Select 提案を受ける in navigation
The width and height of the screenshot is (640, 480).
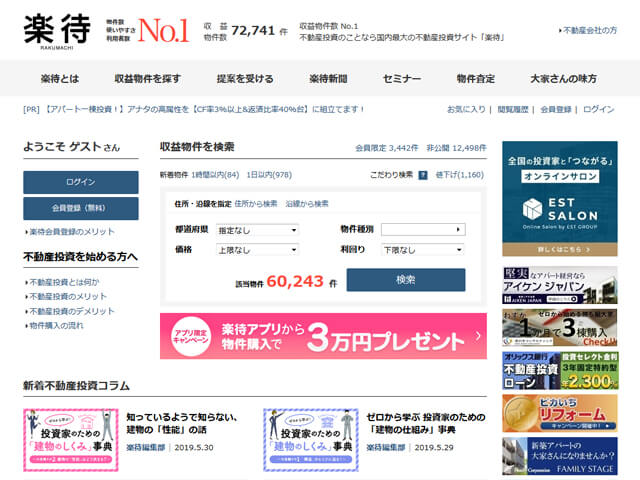245,78
